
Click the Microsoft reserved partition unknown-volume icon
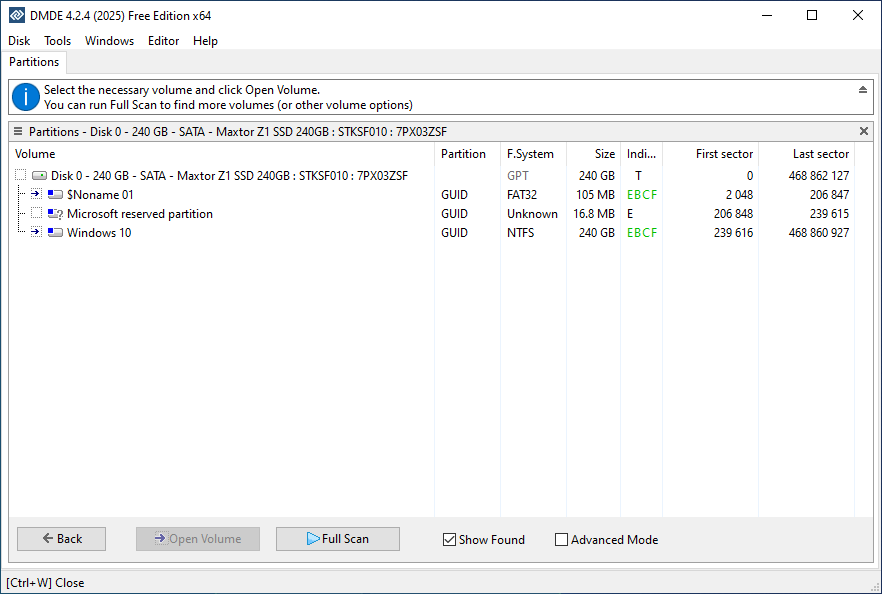56,214
